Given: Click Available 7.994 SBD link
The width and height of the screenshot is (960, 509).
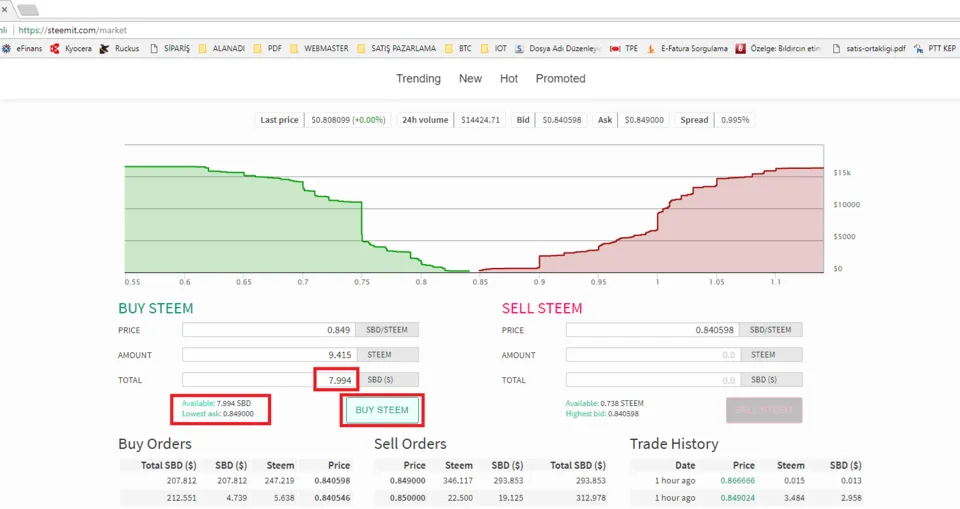Looking at the screenshot, I should pyautogui.click(x=216, y=404).
